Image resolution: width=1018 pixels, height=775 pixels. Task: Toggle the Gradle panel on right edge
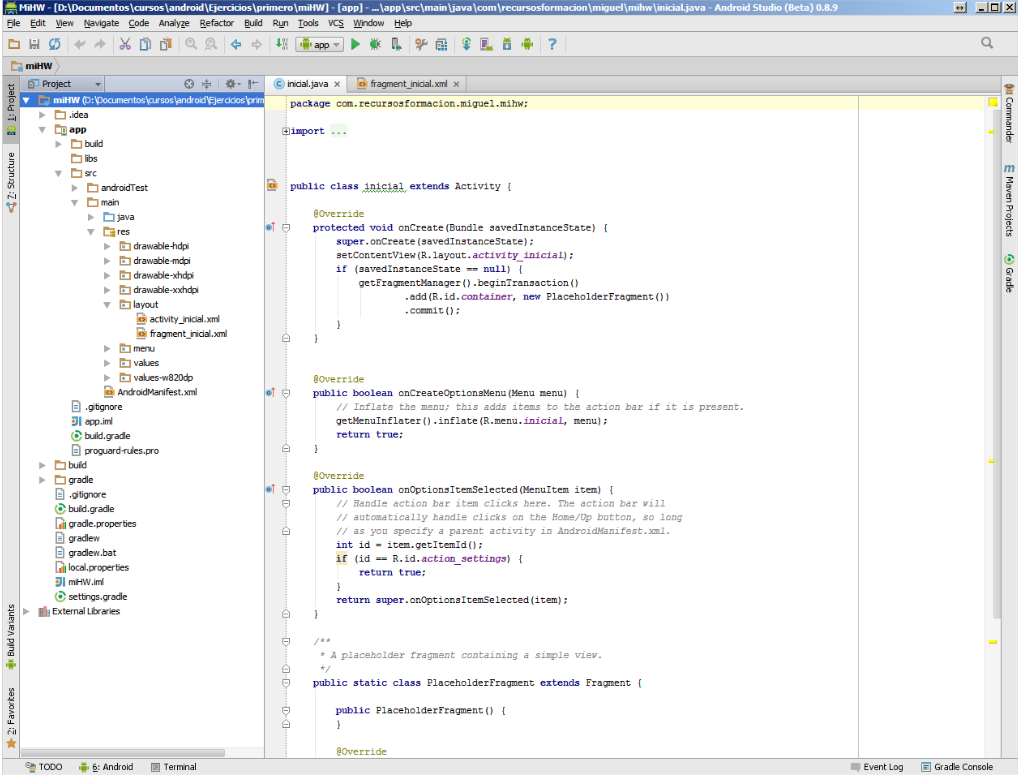[1009, 274]
